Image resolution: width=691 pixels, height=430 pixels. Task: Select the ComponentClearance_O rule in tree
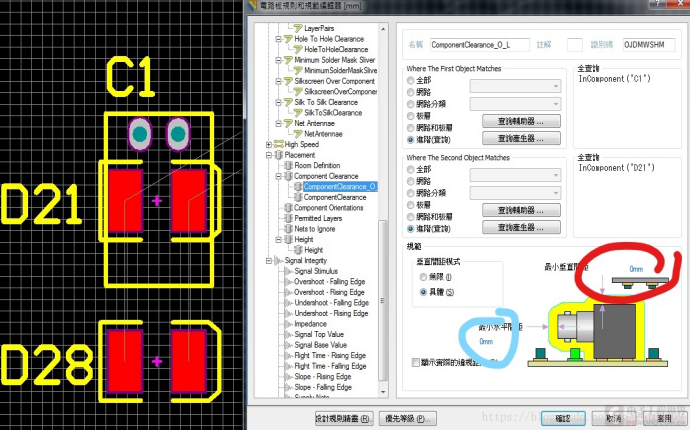339,187
